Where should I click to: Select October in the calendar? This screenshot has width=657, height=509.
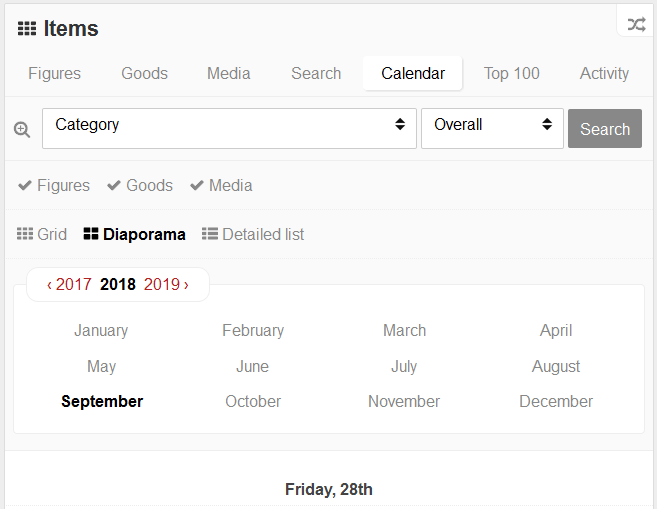pos(253,401)
